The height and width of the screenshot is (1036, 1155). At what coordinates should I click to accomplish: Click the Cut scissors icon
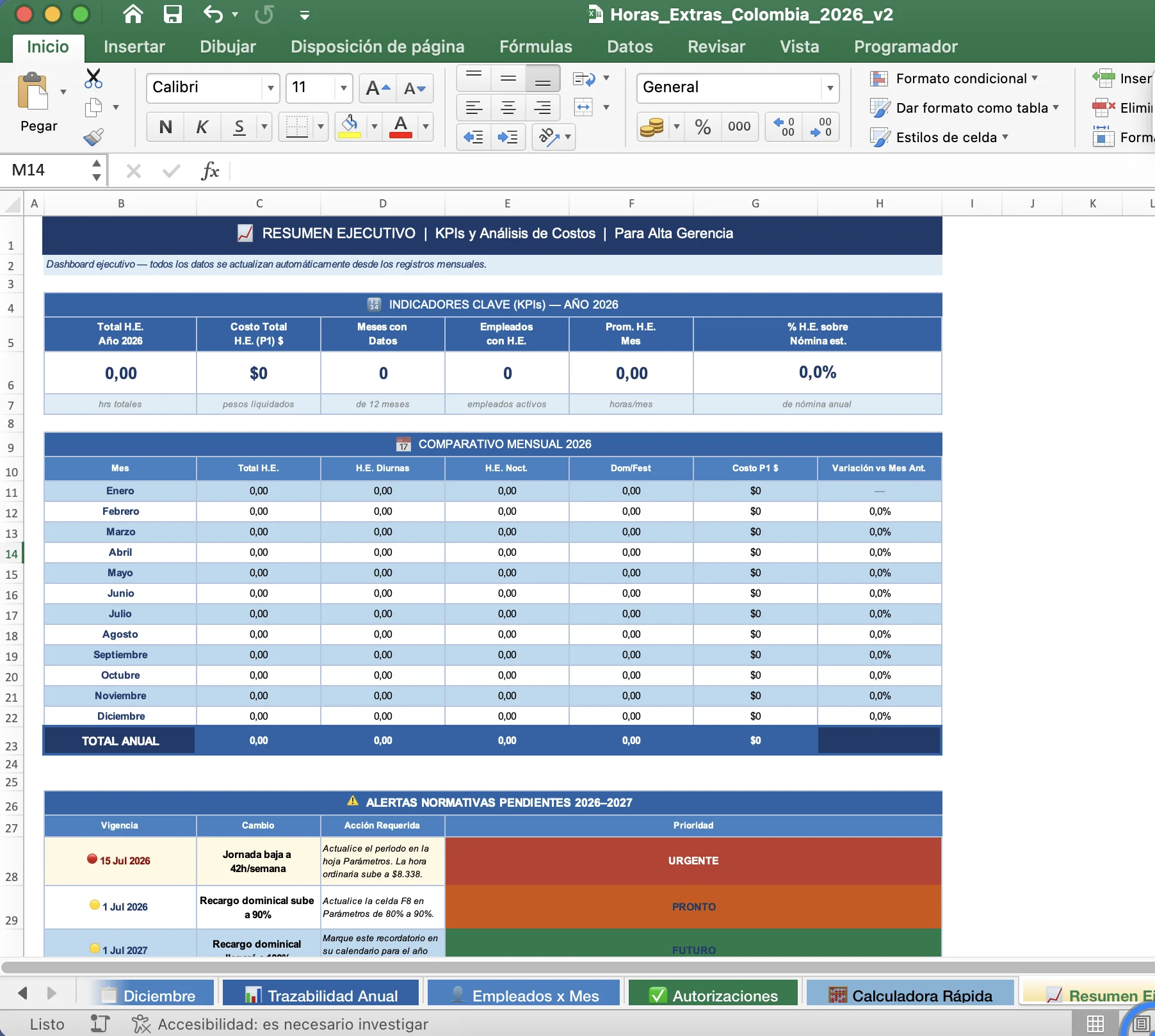pyautogui.click(x=93, y=79)
